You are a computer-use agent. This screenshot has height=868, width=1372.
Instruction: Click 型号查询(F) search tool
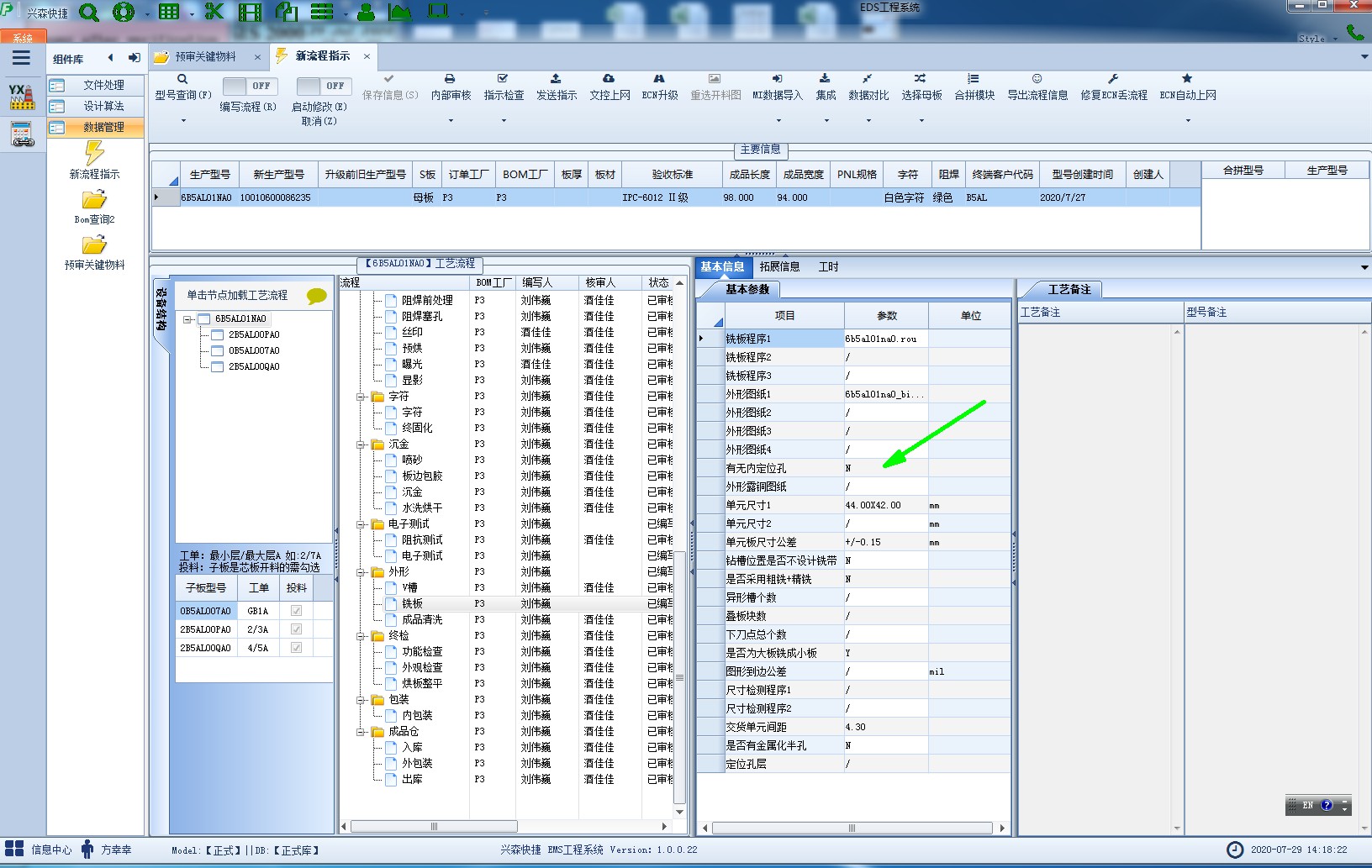coord(182,87)
